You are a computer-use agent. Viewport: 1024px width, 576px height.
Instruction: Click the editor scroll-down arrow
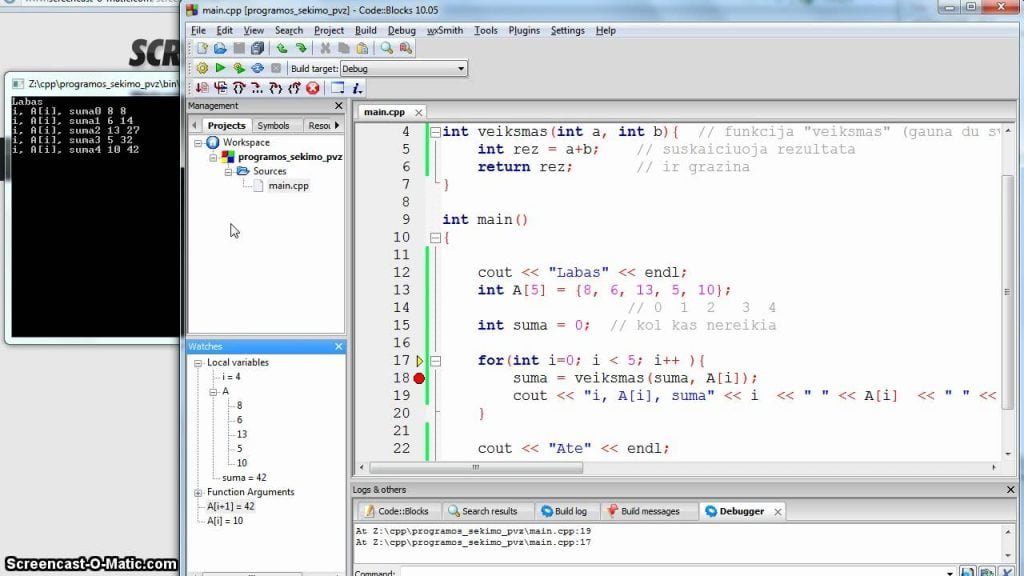tap(1008, 454)
